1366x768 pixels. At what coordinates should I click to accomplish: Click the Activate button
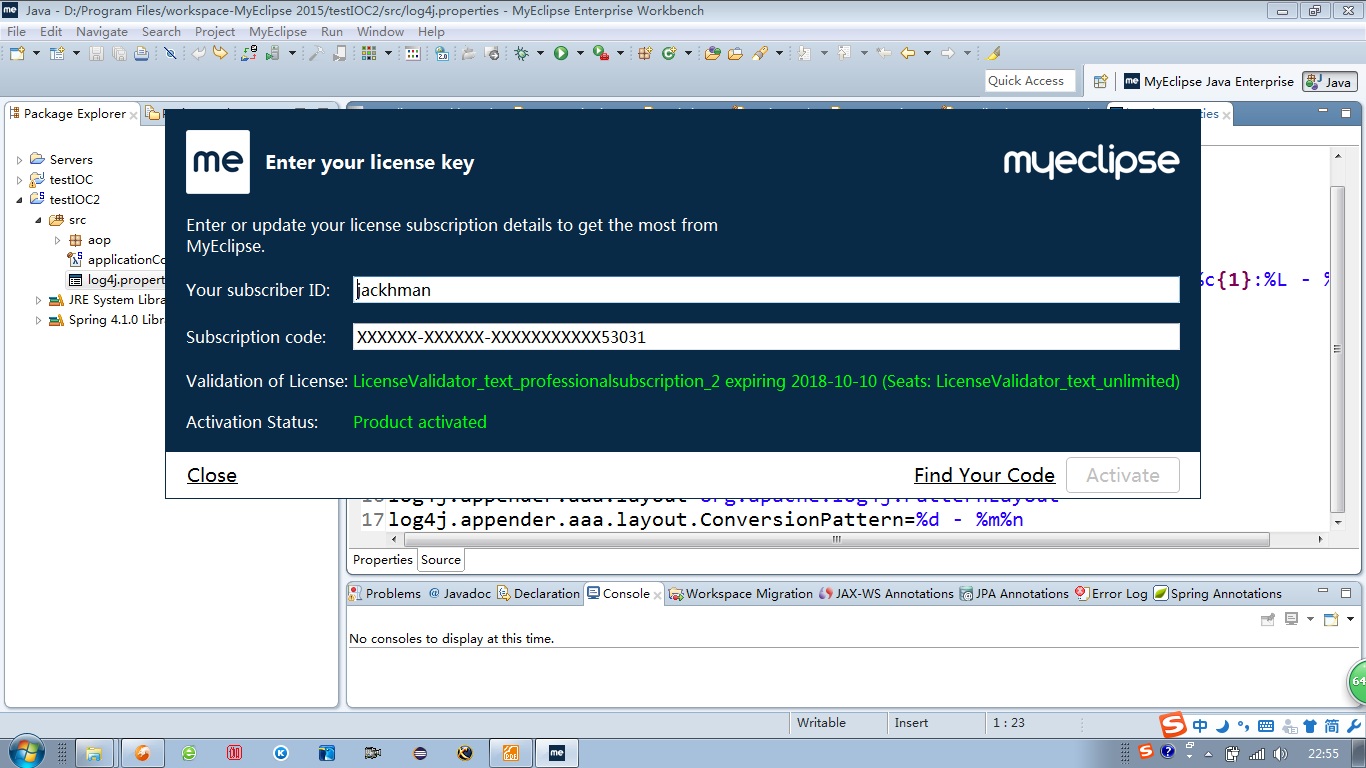pos(1123,475)
